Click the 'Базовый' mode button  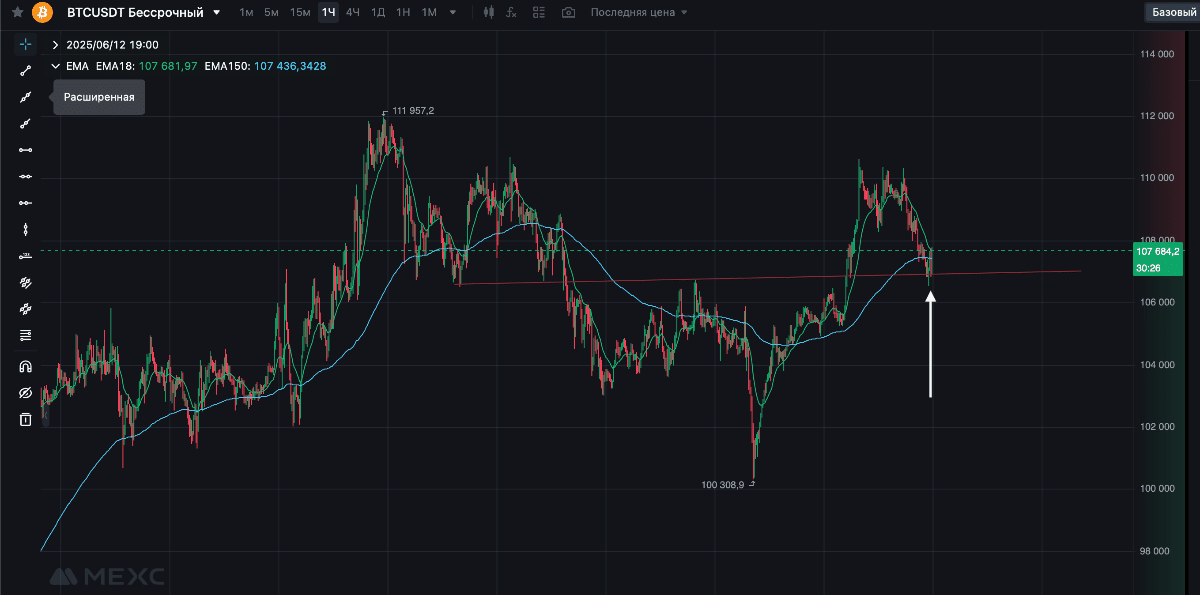1173,13
